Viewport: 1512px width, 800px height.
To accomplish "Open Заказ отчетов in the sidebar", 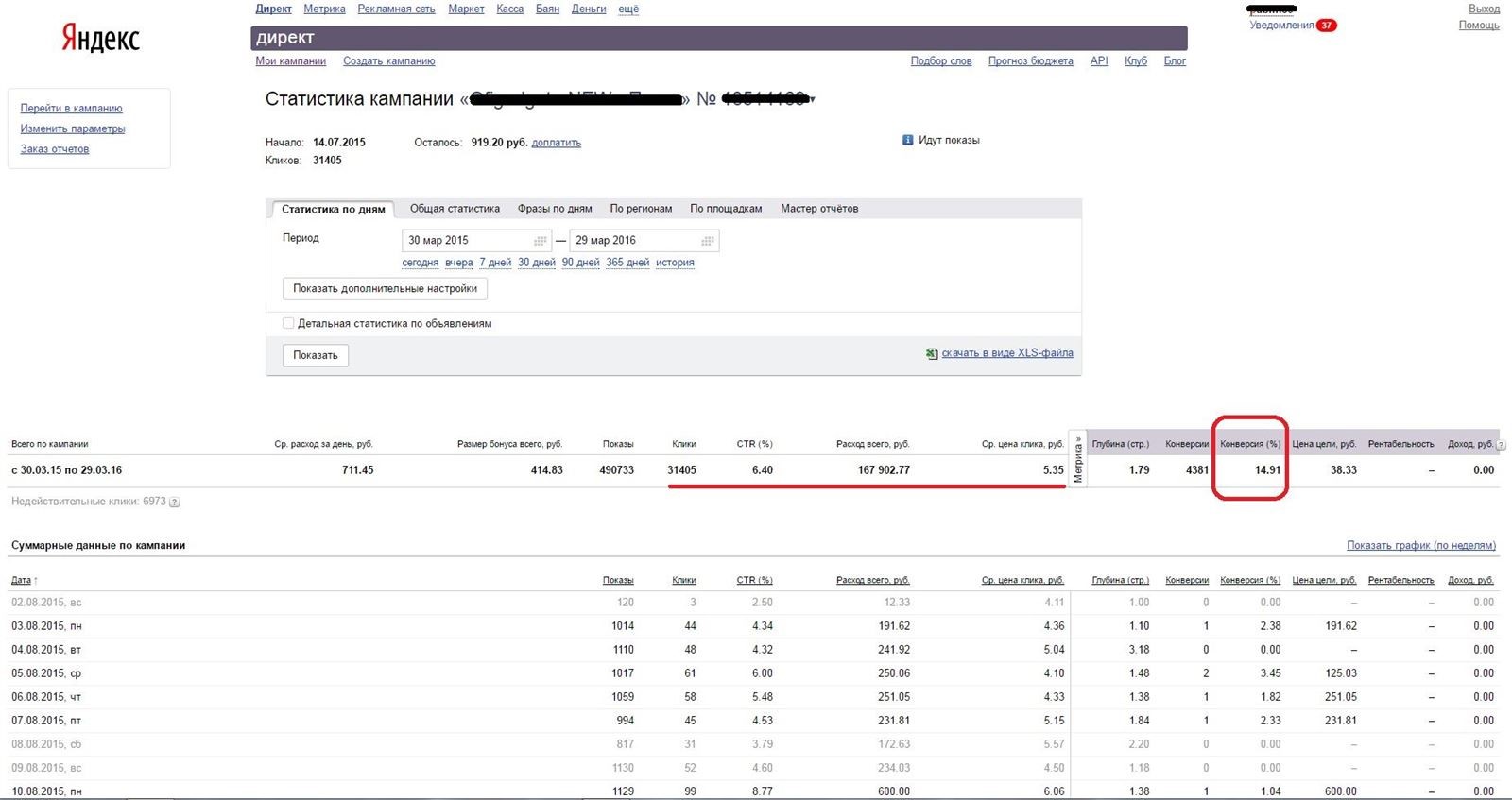I will [x=55, y=149].
